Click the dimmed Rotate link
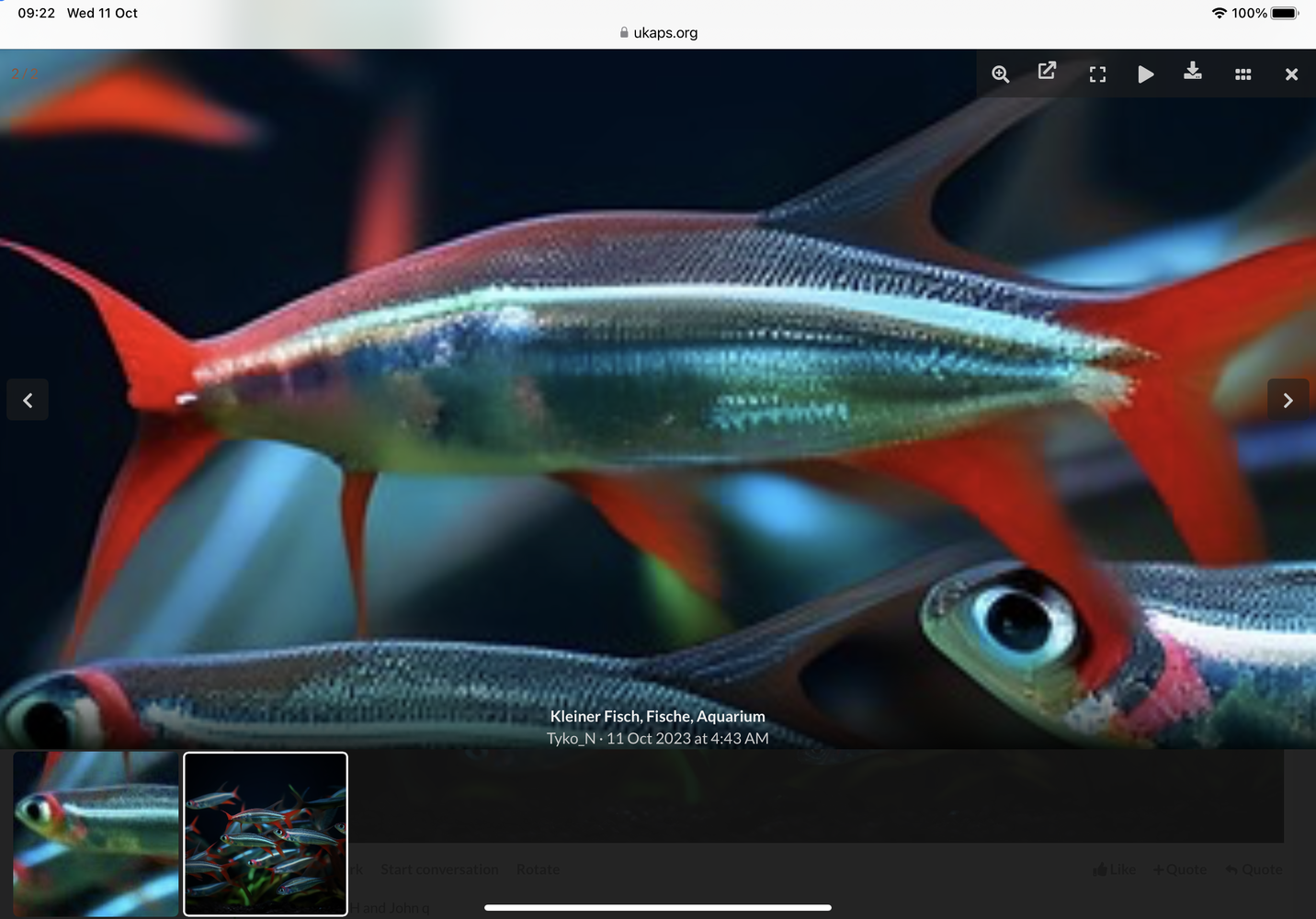Viewport: 1316px width, 919px height. coord(538,869)
